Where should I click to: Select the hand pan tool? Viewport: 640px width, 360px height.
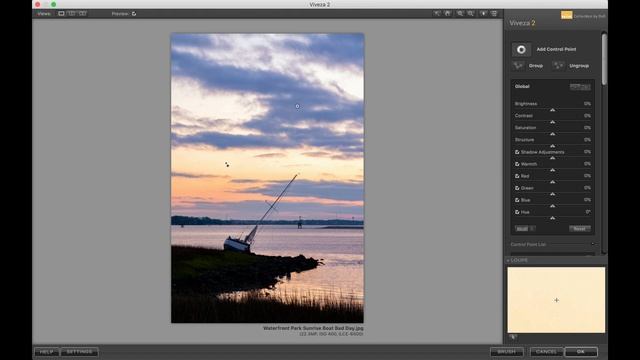(x=448, y=13)
